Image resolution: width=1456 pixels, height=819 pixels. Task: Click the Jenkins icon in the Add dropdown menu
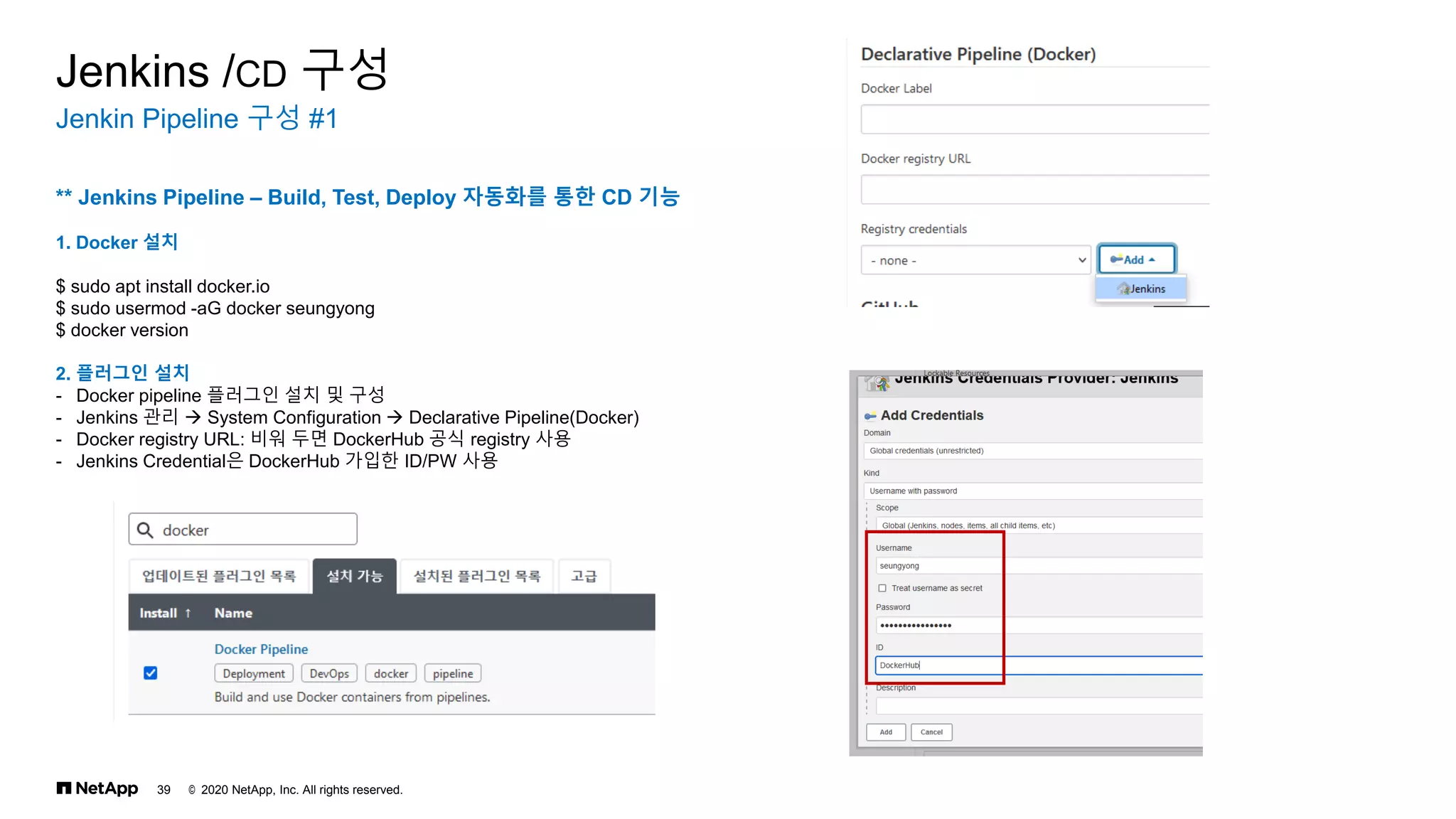[x=1123, y=289]
